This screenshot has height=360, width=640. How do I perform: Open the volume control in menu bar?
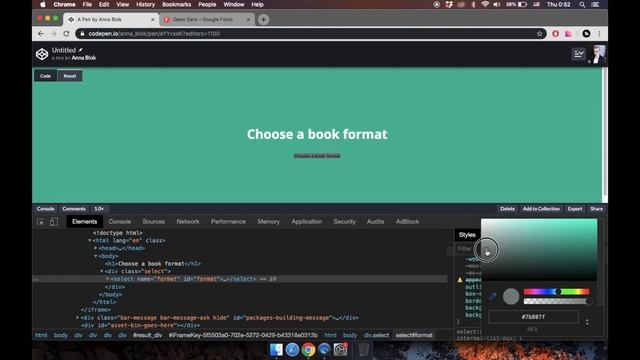(496, 4)
